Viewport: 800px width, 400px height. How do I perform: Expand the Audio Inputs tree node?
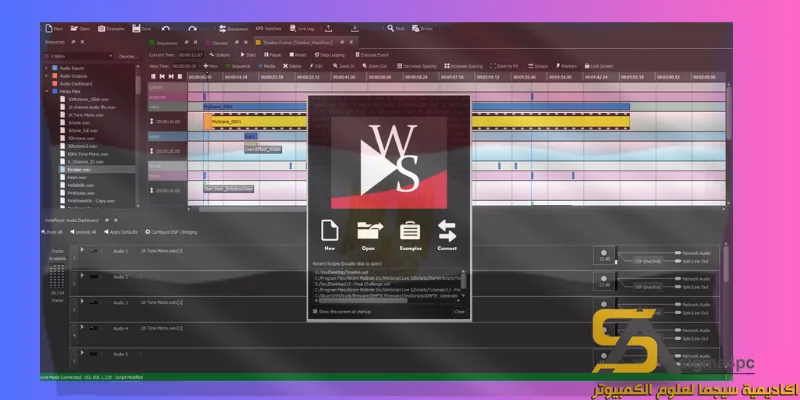pyautogui.click(x=47, y=68)
